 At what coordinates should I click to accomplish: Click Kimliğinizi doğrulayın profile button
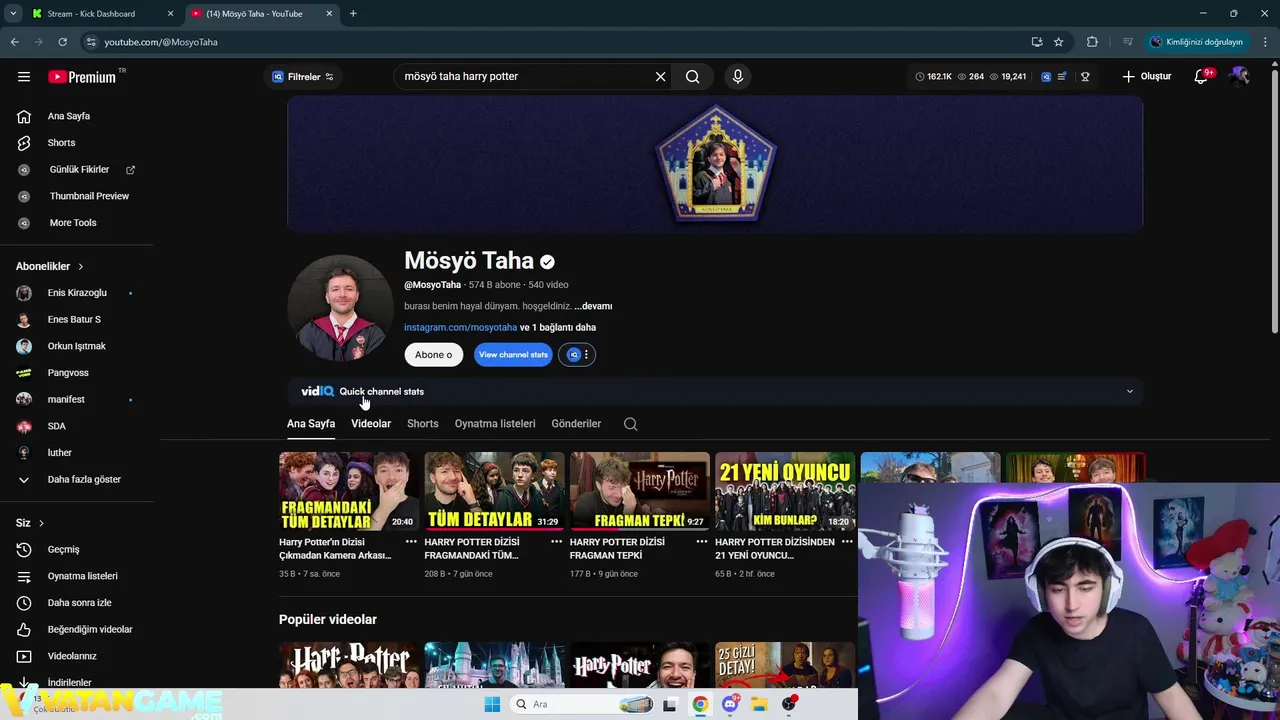(1196, 42)
